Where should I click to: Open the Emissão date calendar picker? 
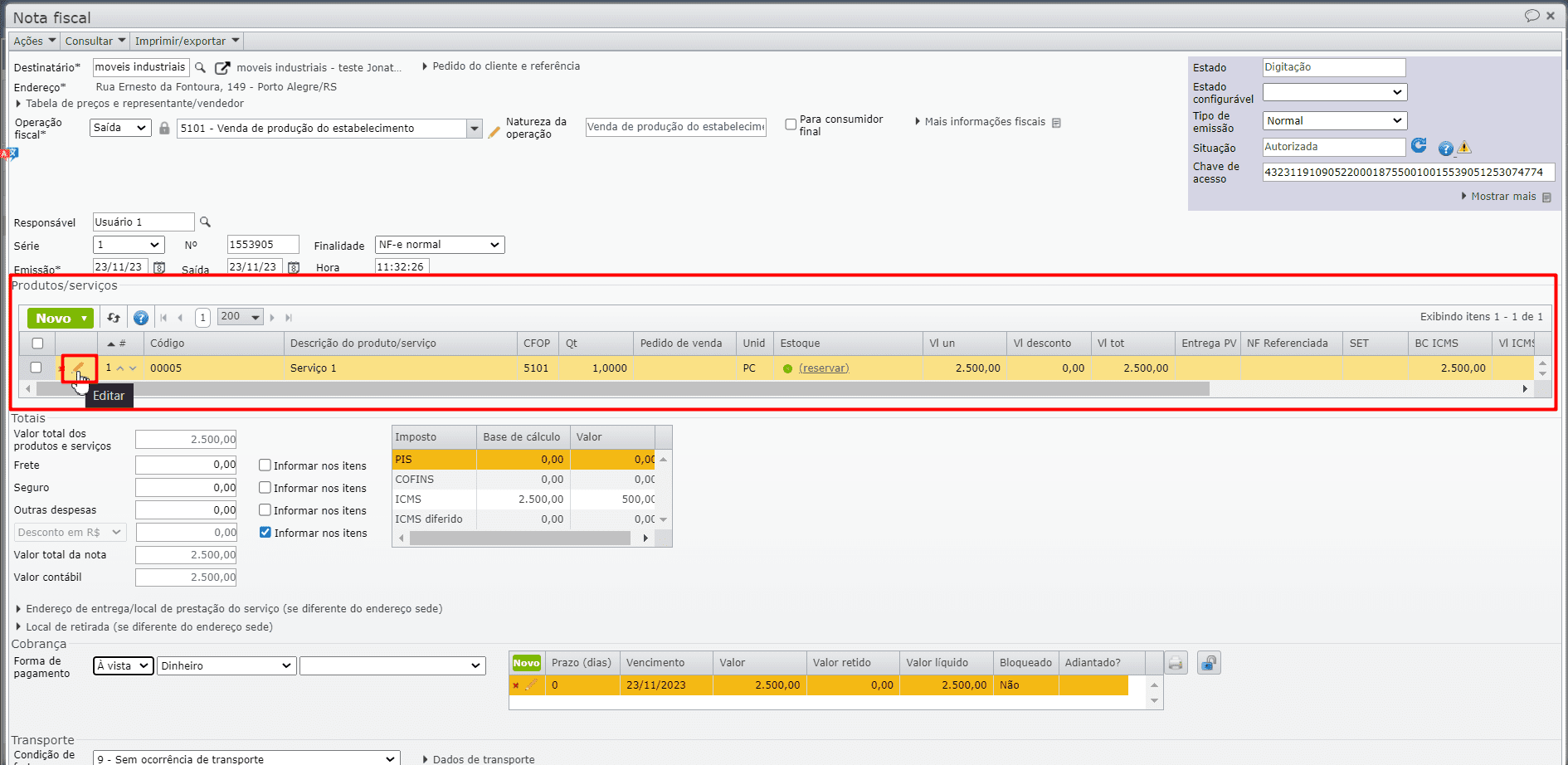coord(159,267)
